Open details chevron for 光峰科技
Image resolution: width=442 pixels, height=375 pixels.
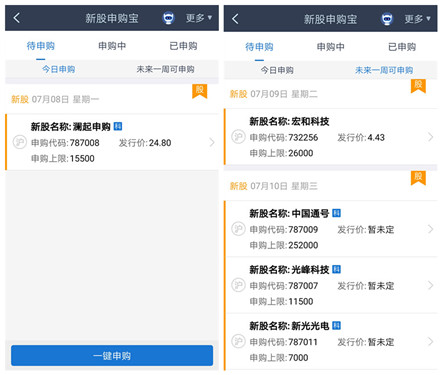(x=430, y=285)
